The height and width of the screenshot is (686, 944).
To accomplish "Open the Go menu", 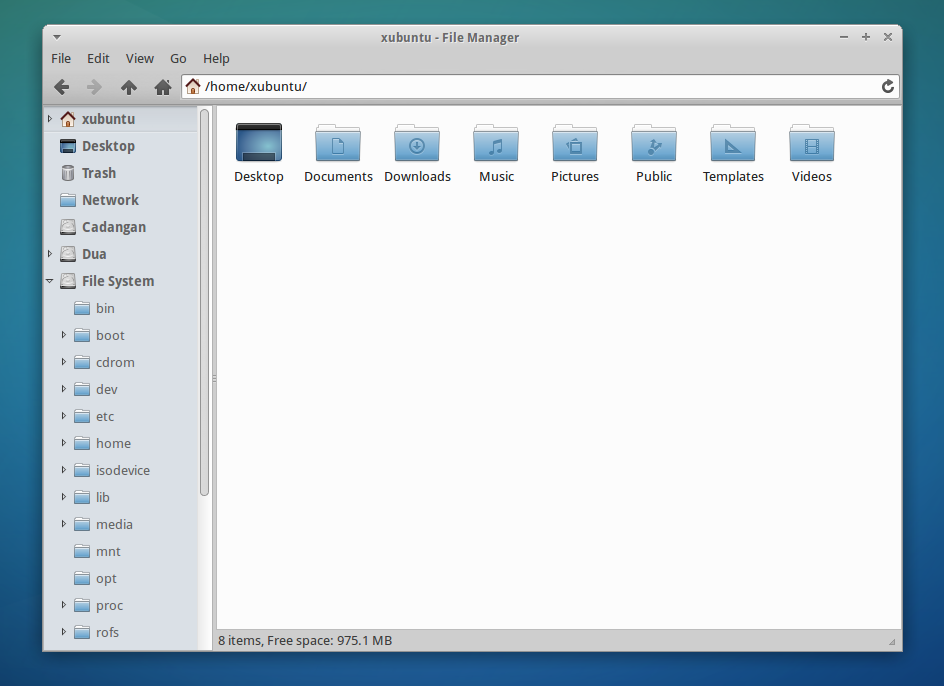I will click(178, 58).
